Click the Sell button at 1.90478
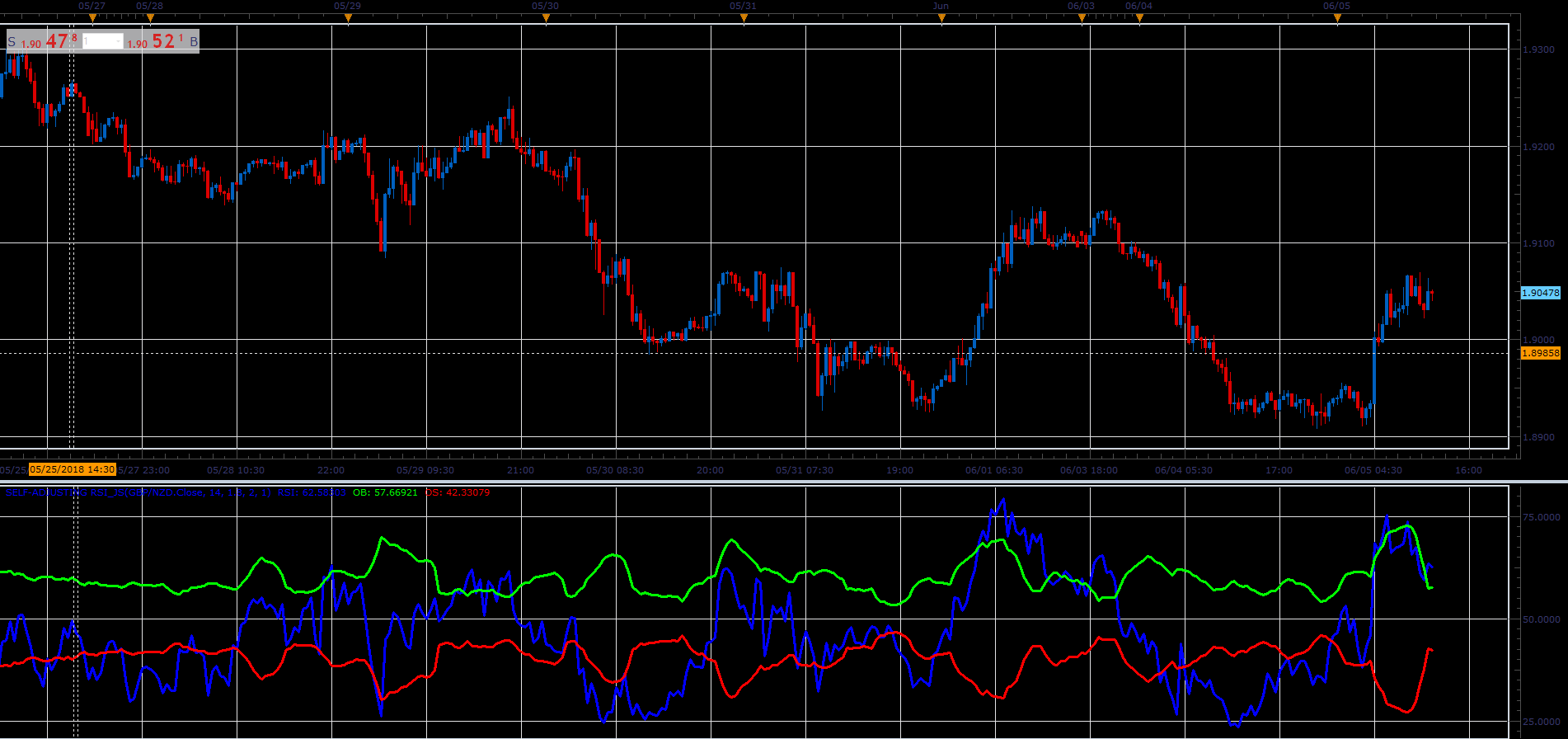1568x739 pixels. 44,41
